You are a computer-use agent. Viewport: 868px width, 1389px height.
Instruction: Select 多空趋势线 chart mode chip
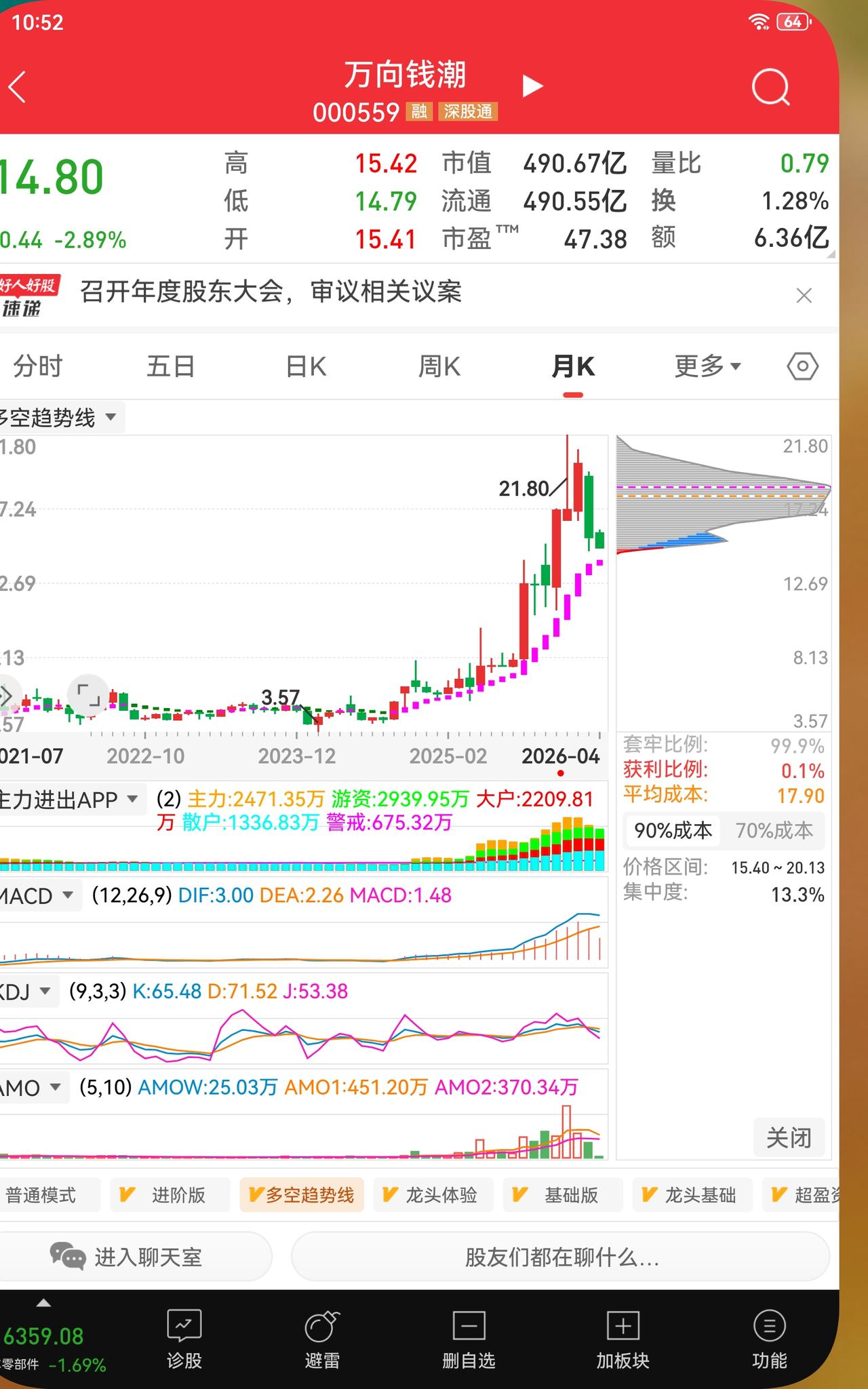pyautogui.click(x=302, y=1195)
